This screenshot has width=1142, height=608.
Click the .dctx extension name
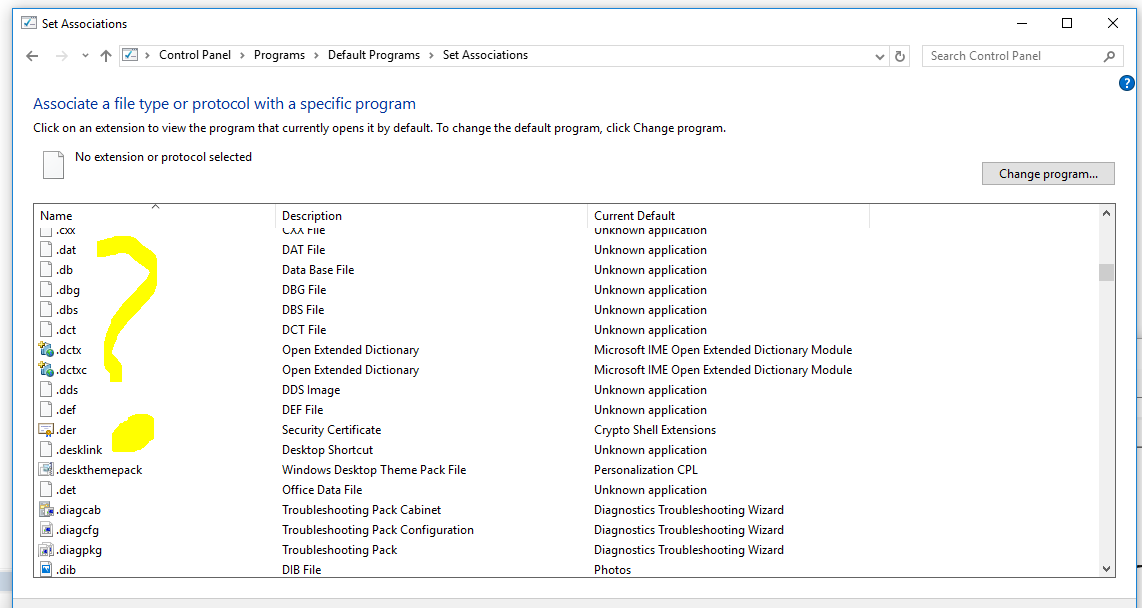pyautogui.click(x=68, y=350)
